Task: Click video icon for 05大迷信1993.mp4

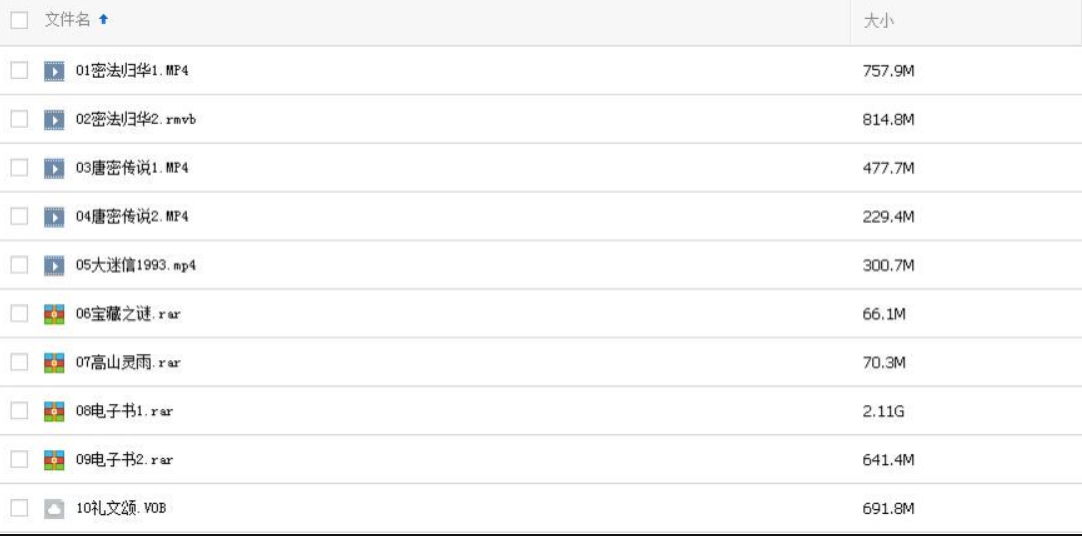Action: pyautogui.click(x=52, y=265)
